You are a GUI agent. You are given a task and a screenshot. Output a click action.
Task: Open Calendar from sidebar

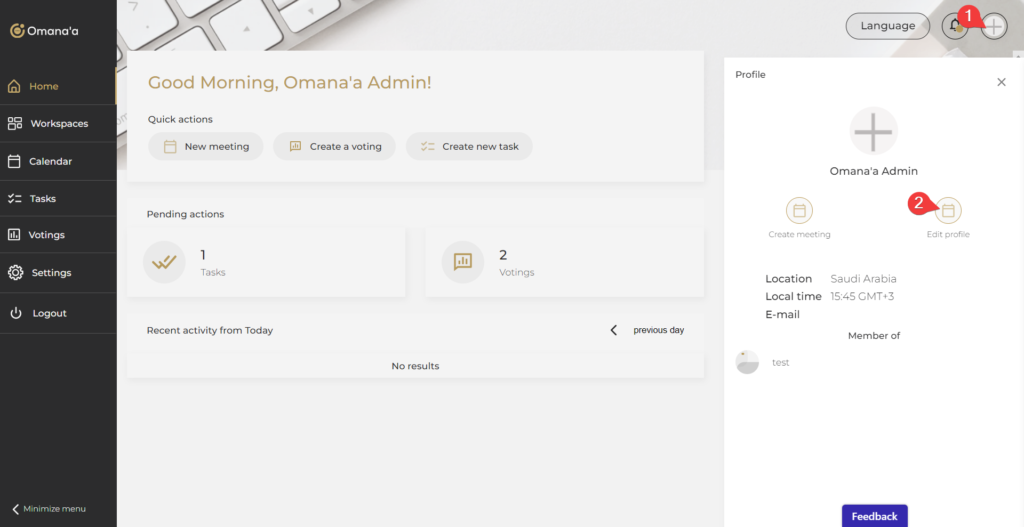tap(50, 161)
